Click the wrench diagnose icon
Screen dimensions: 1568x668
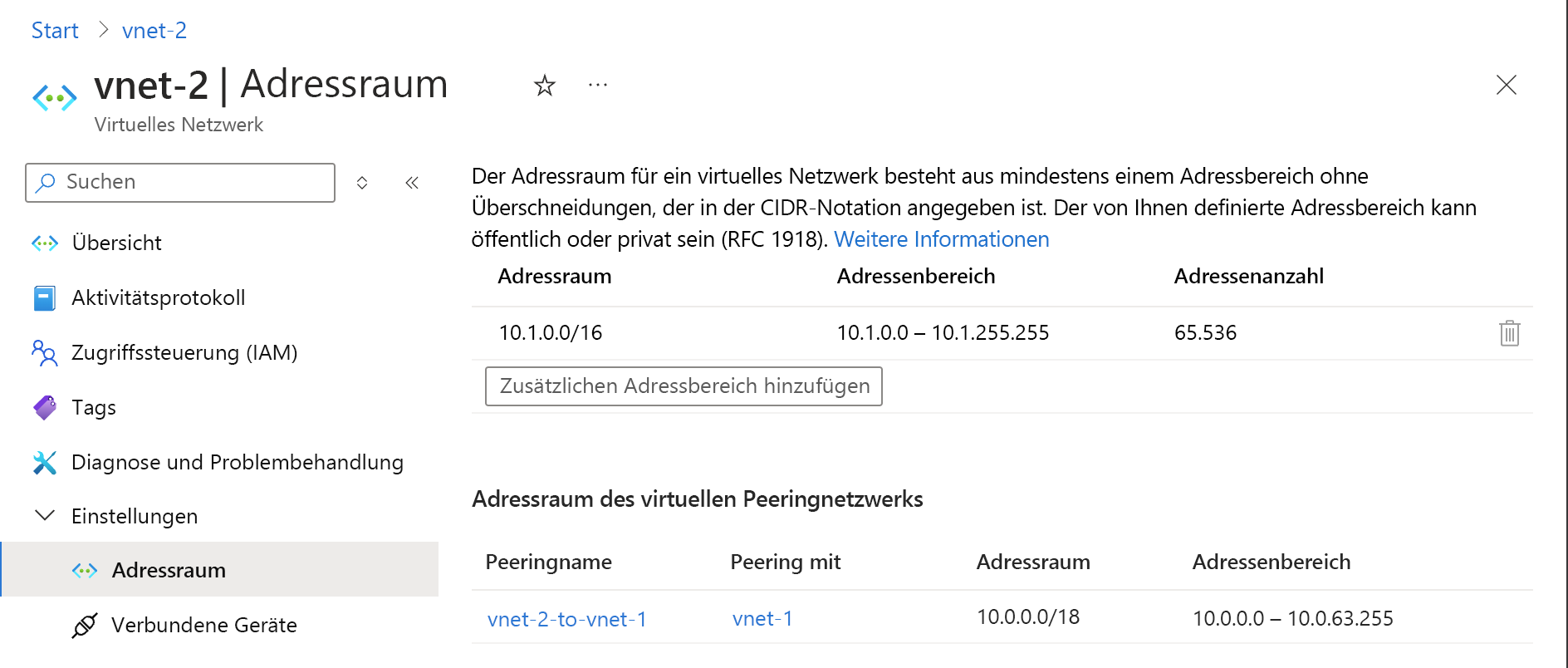click(45, 462)
